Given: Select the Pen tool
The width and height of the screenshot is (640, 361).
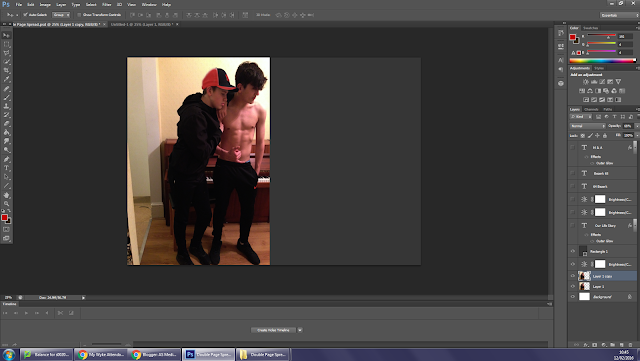Looking at the screenshot, I should coord(7,159).
